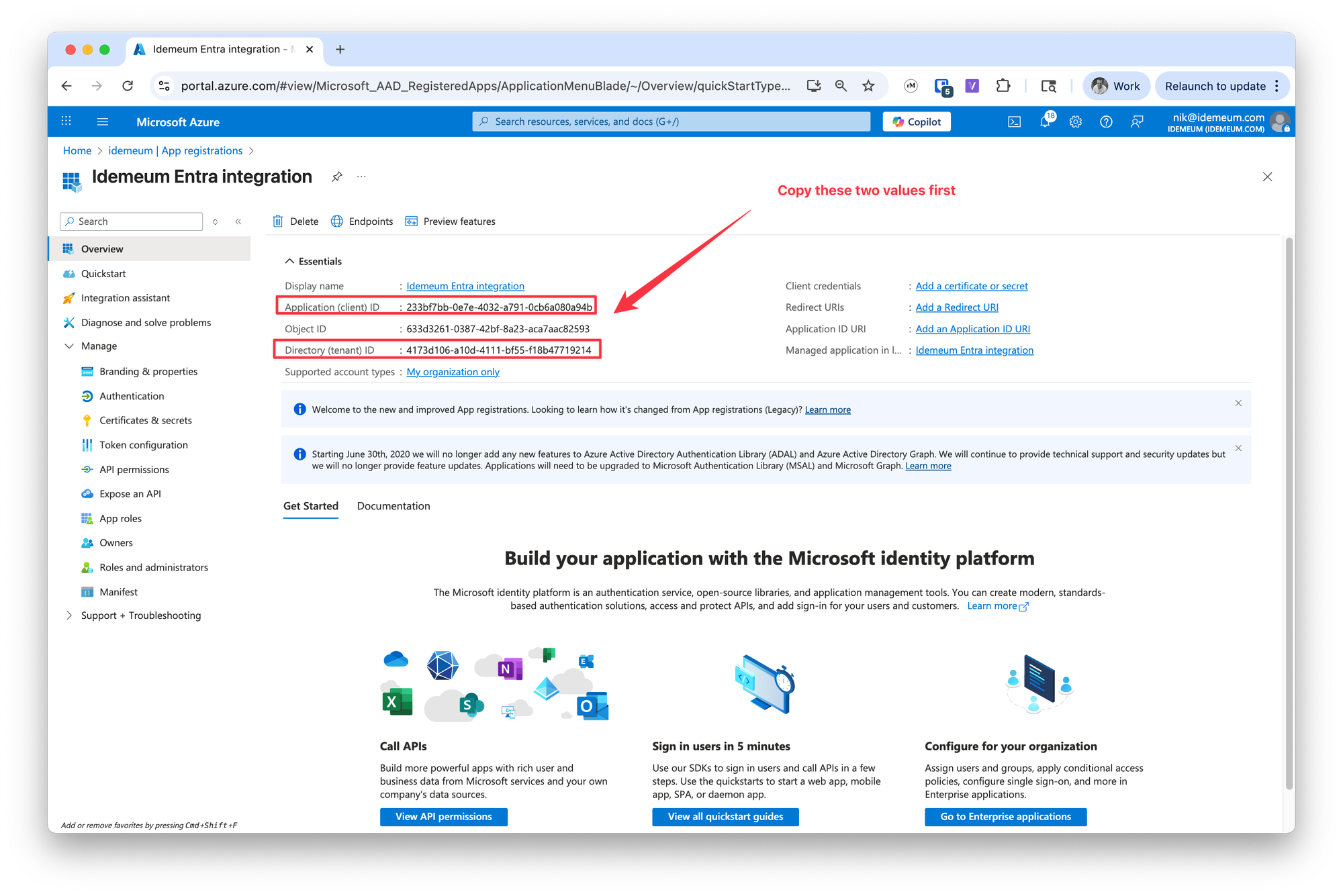Screen dimensions: 1343x896
Task: Click Add a Redirect URI link
Action: click(957, 307)
